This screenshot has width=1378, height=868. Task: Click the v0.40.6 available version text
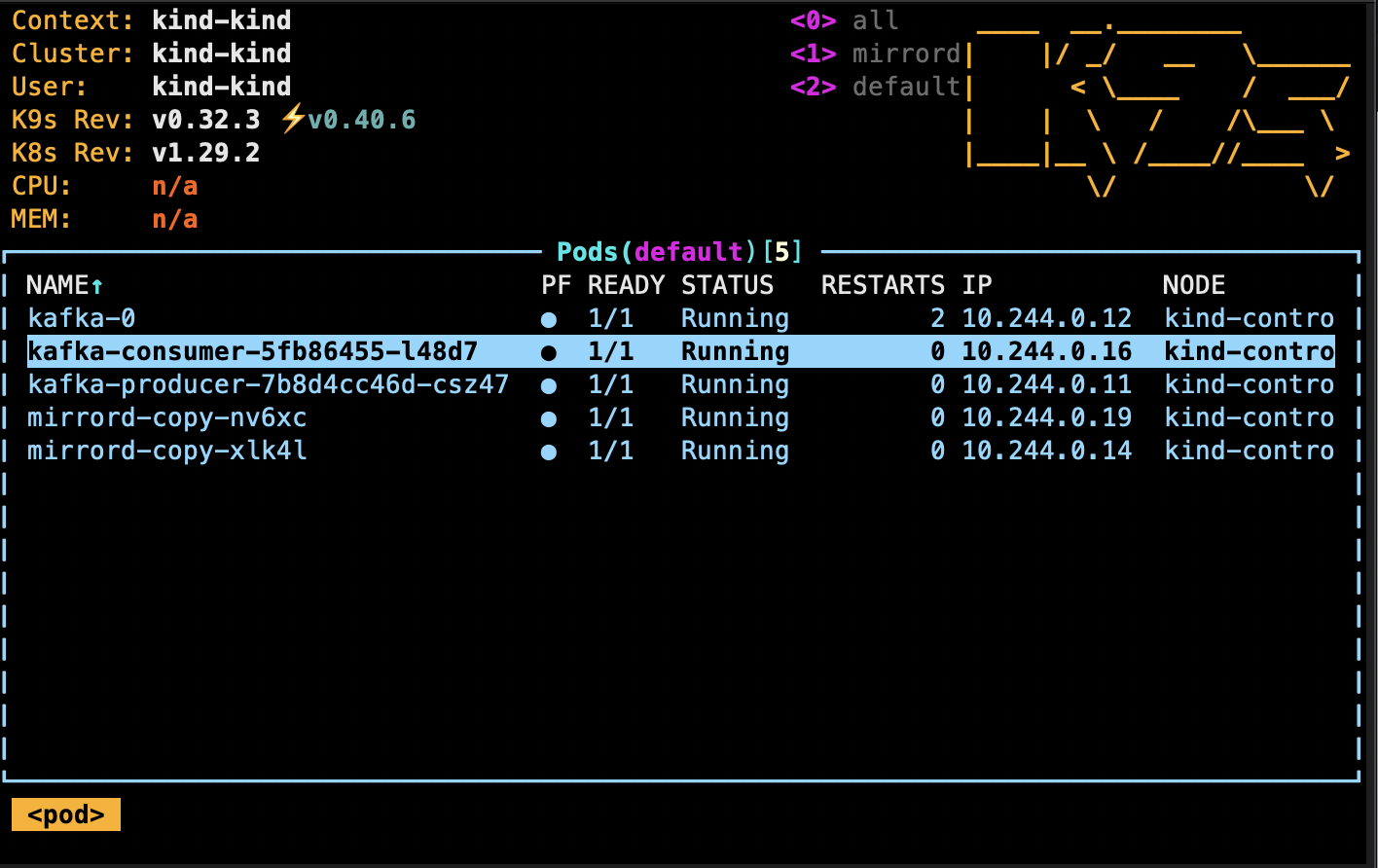[361, 120]
